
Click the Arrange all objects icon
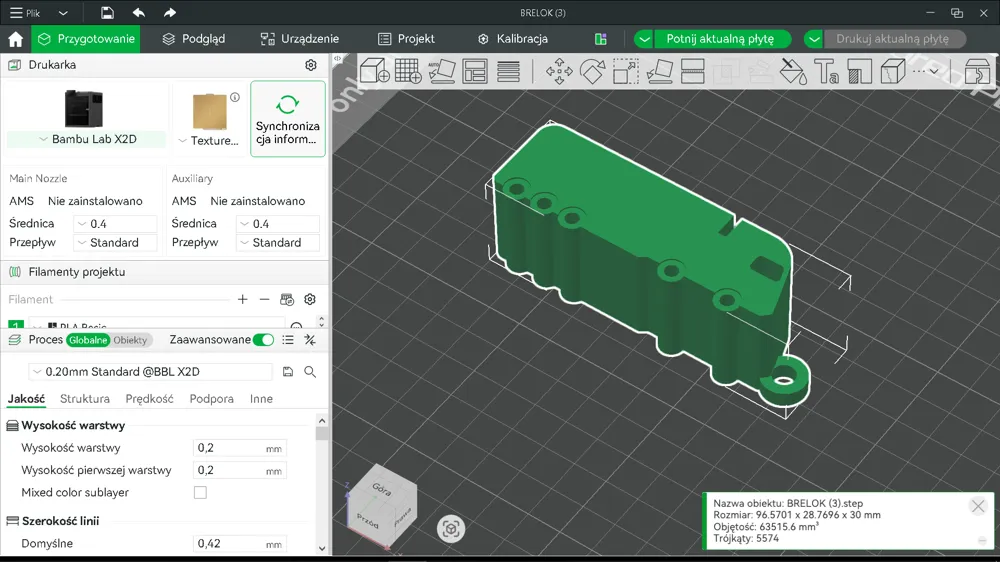click(x=475, y=71)
